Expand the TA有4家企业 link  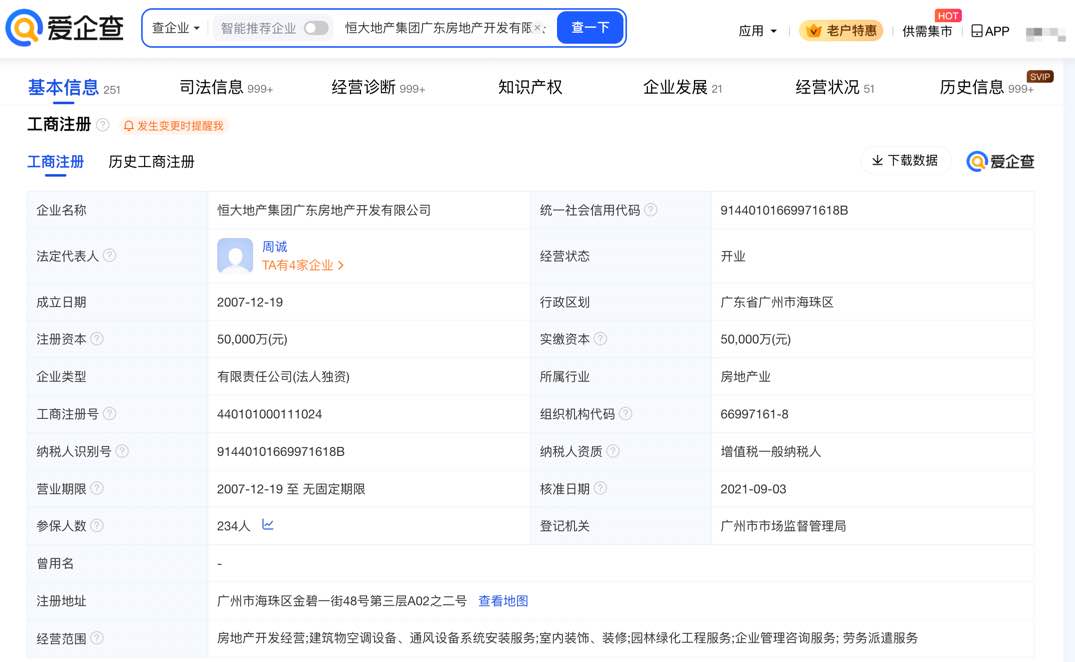coord(302,265)
